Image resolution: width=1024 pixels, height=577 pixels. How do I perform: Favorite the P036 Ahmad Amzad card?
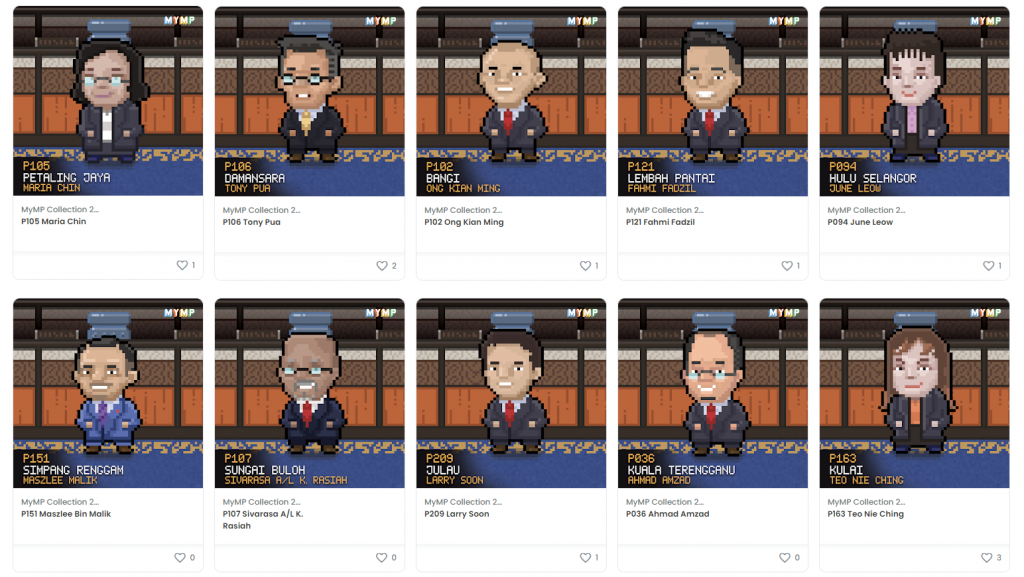[785, 557]
